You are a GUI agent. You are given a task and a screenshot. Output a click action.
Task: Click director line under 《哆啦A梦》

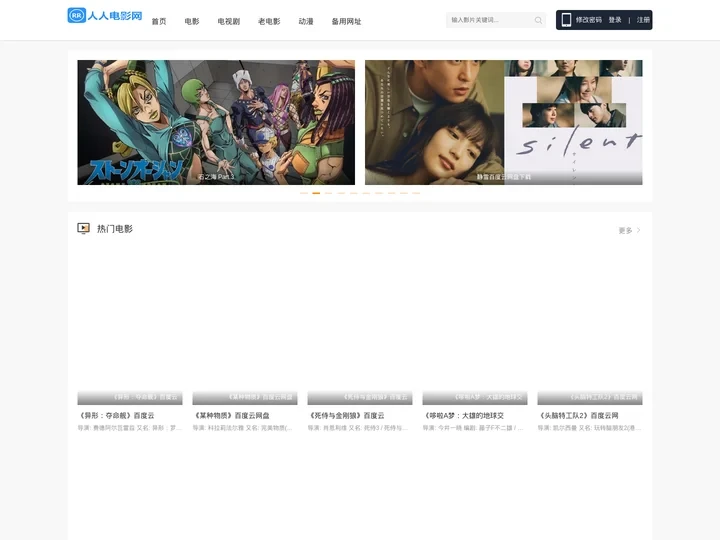473,428
